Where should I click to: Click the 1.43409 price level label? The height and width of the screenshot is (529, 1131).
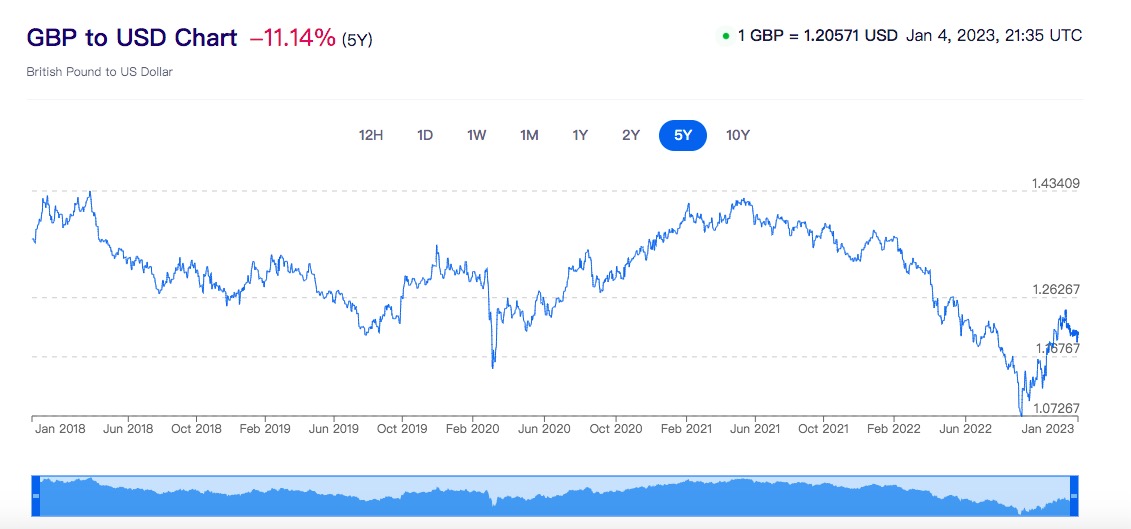click(1055, 184)
